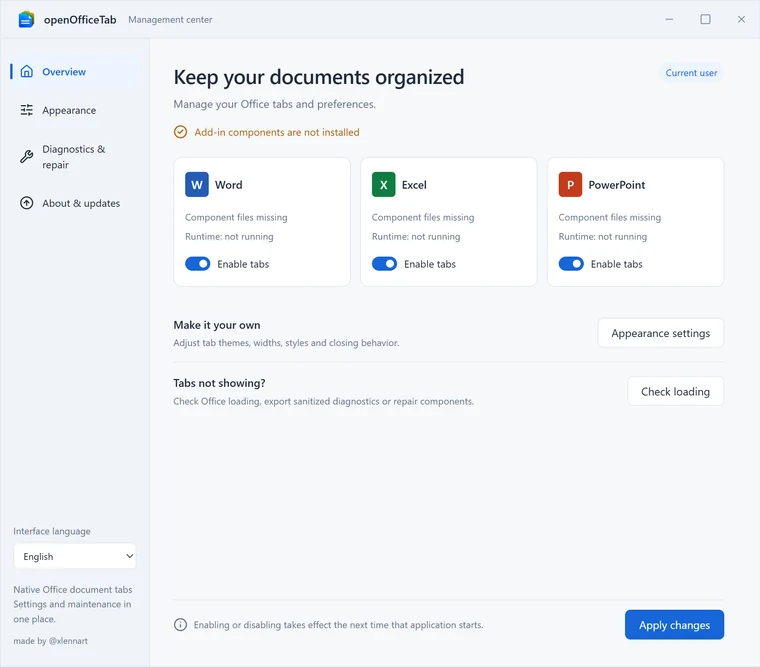Click 'Manage your Office tabs and preferences.' text
This screenshot has height=667, width=760.
(x=274, y=104)
